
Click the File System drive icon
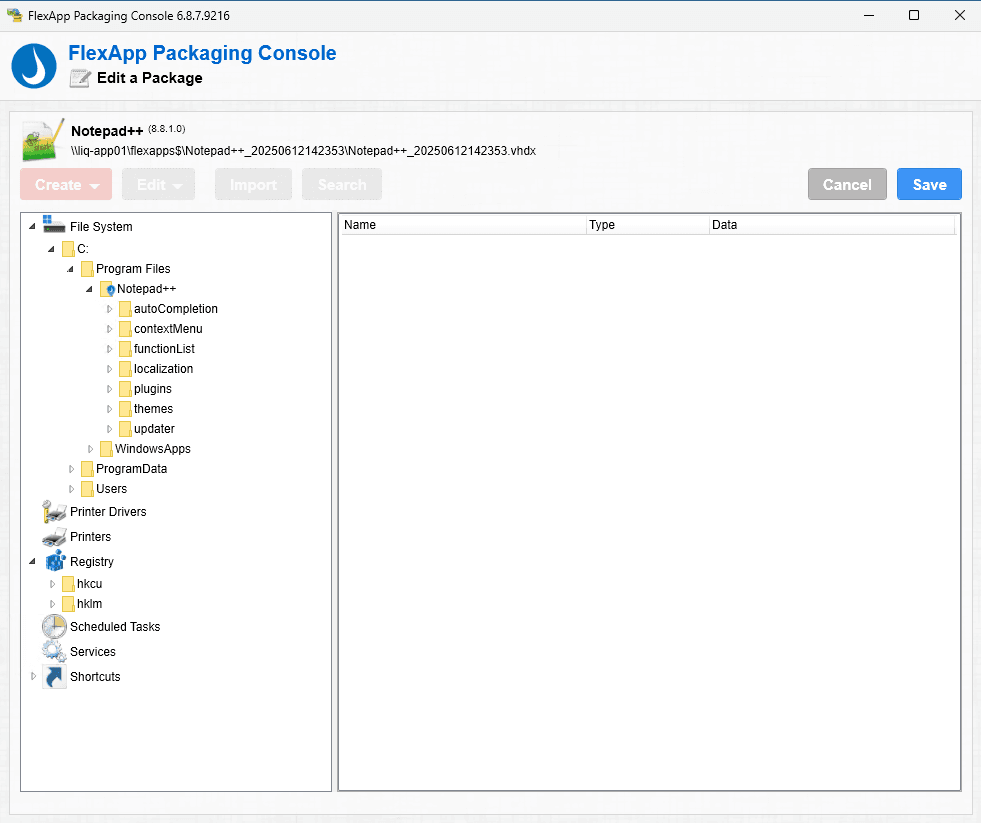click(x=54, y=227)
